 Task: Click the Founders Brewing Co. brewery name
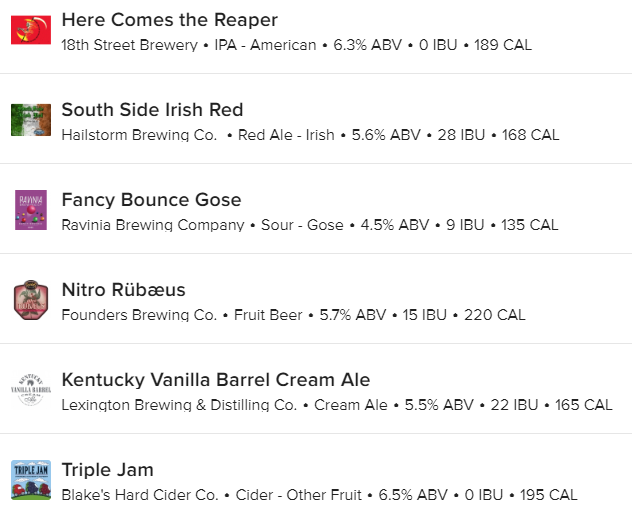click(x=139, y=315)
